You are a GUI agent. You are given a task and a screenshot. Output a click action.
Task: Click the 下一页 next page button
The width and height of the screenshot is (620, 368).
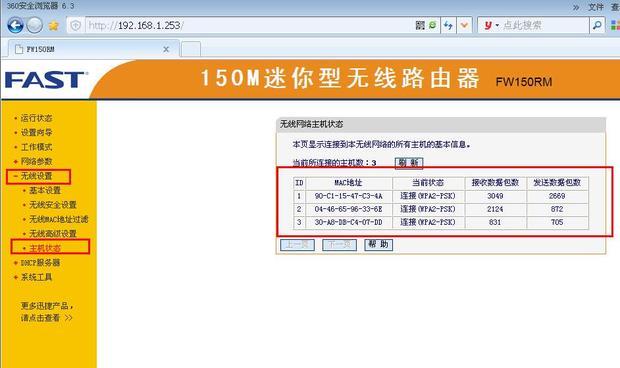pyautogui.click(x=339, y=245)
